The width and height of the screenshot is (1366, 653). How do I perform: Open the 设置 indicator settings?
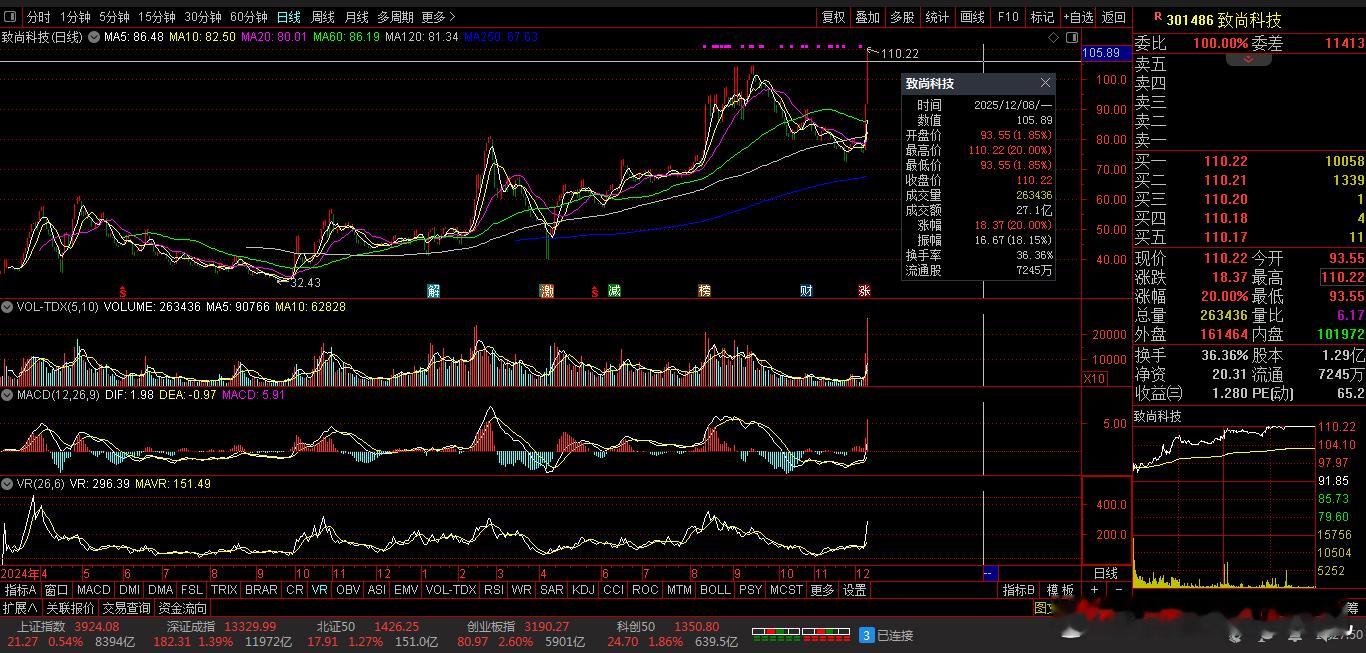(x=854, y=590)
